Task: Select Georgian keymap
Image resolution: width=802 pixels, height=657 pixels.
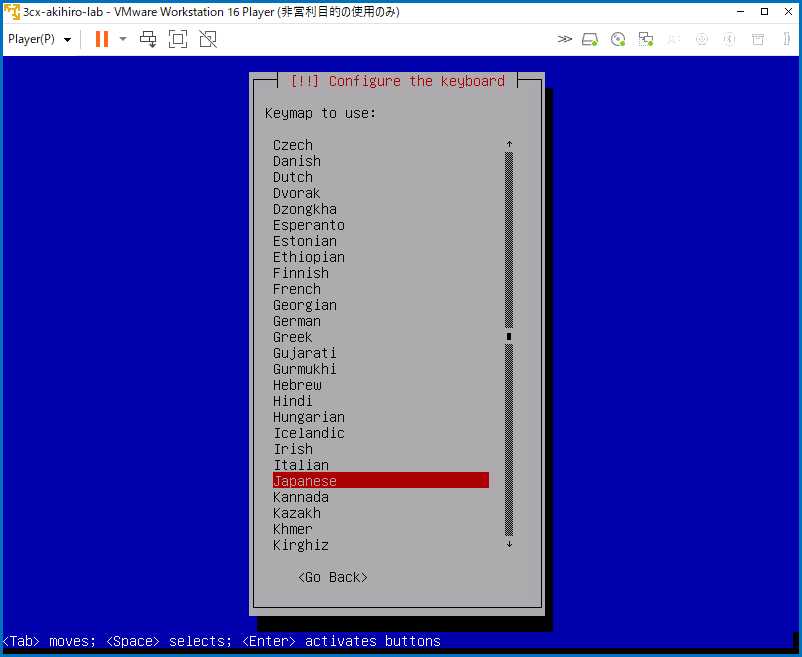Action: pyautogui.click(x=381, y=305)
